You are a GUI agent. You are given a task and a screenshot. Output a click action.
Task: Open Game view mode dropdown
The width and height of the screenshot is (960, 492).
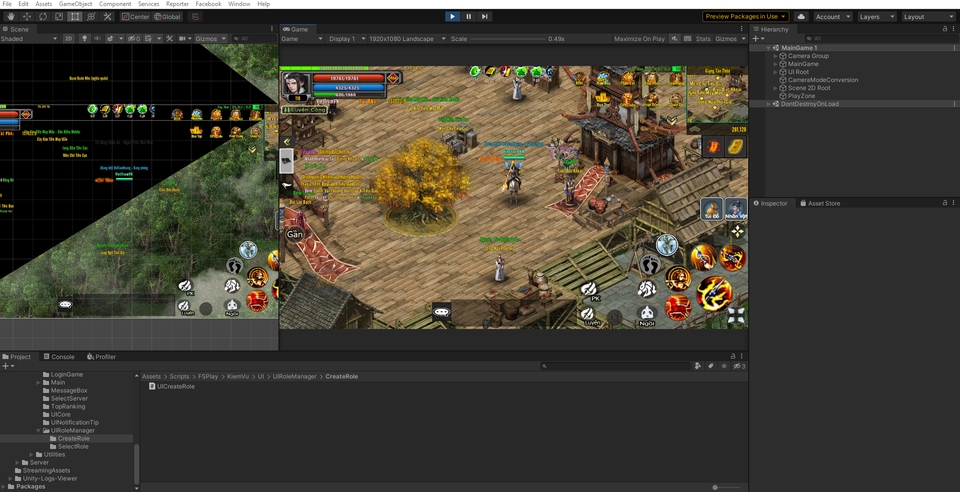301,39
